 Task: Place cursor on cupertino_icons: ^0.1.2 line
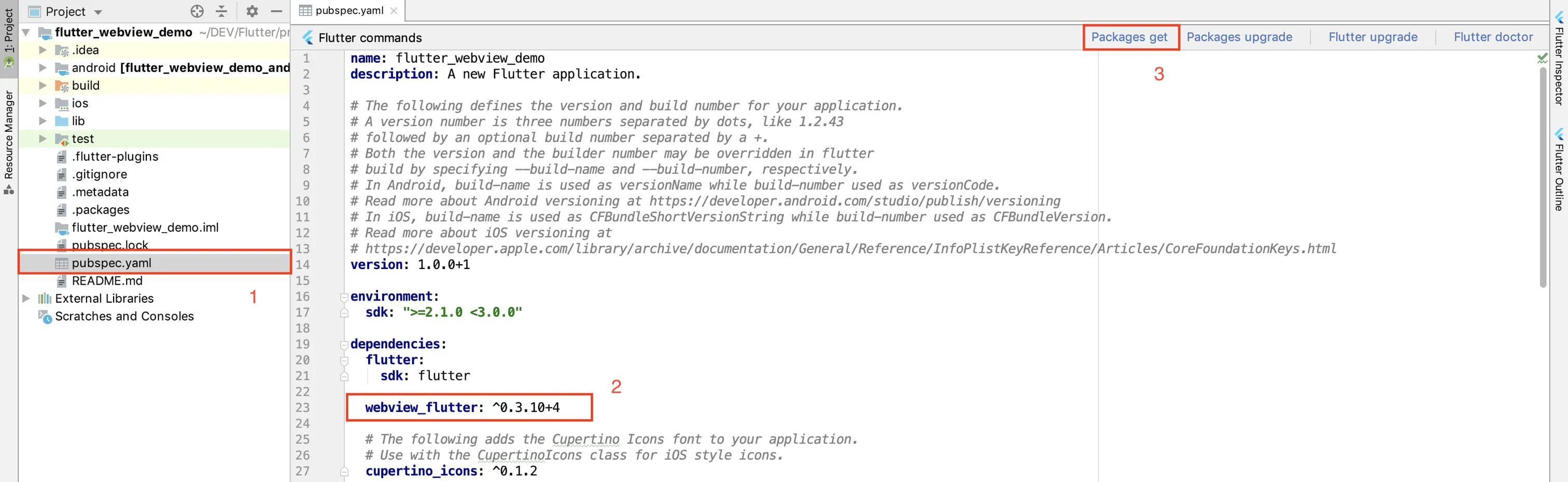point(451,471)
